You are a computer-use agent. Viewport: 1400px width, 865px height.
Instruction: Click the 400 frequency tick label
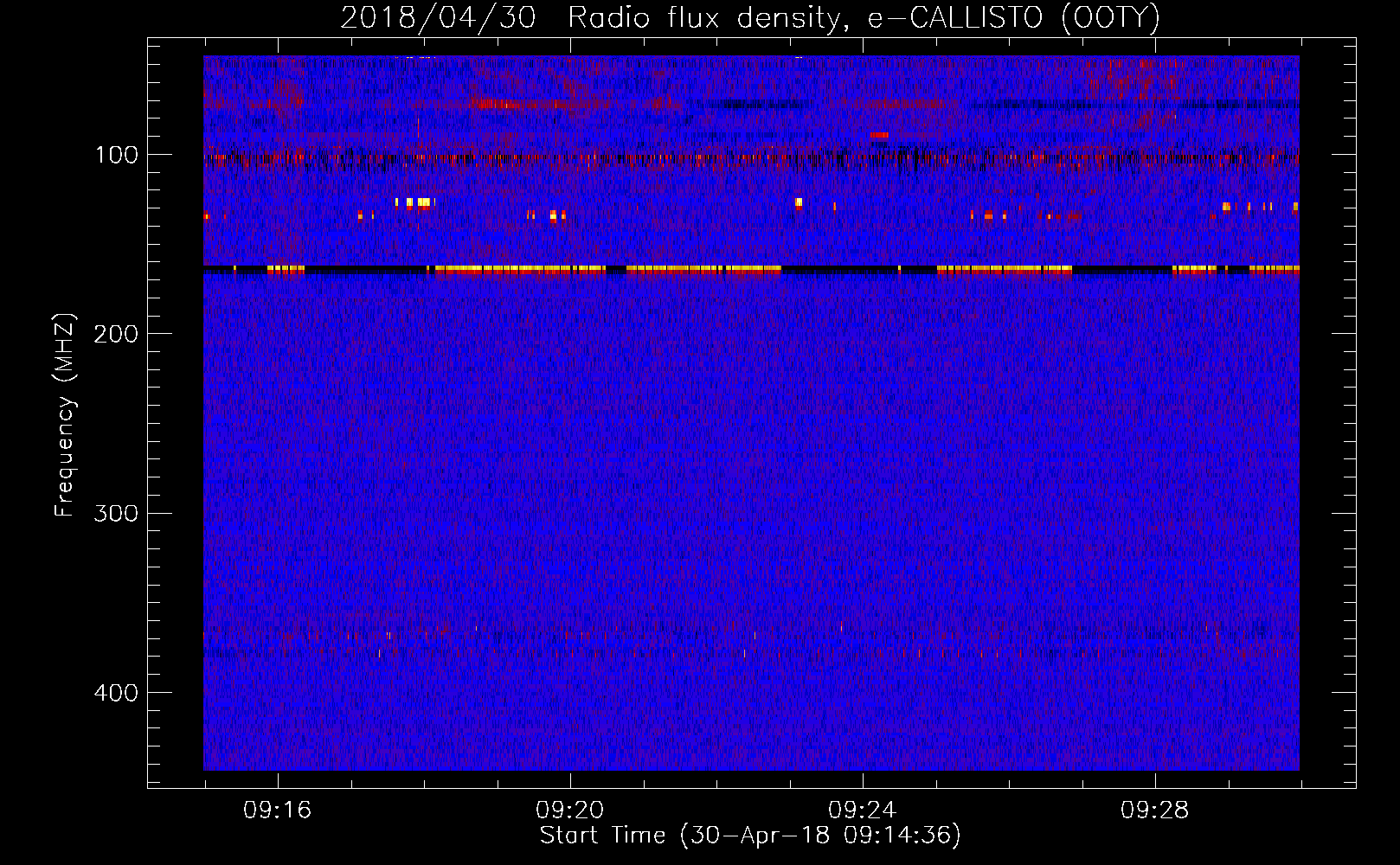[x=116, y=693]
